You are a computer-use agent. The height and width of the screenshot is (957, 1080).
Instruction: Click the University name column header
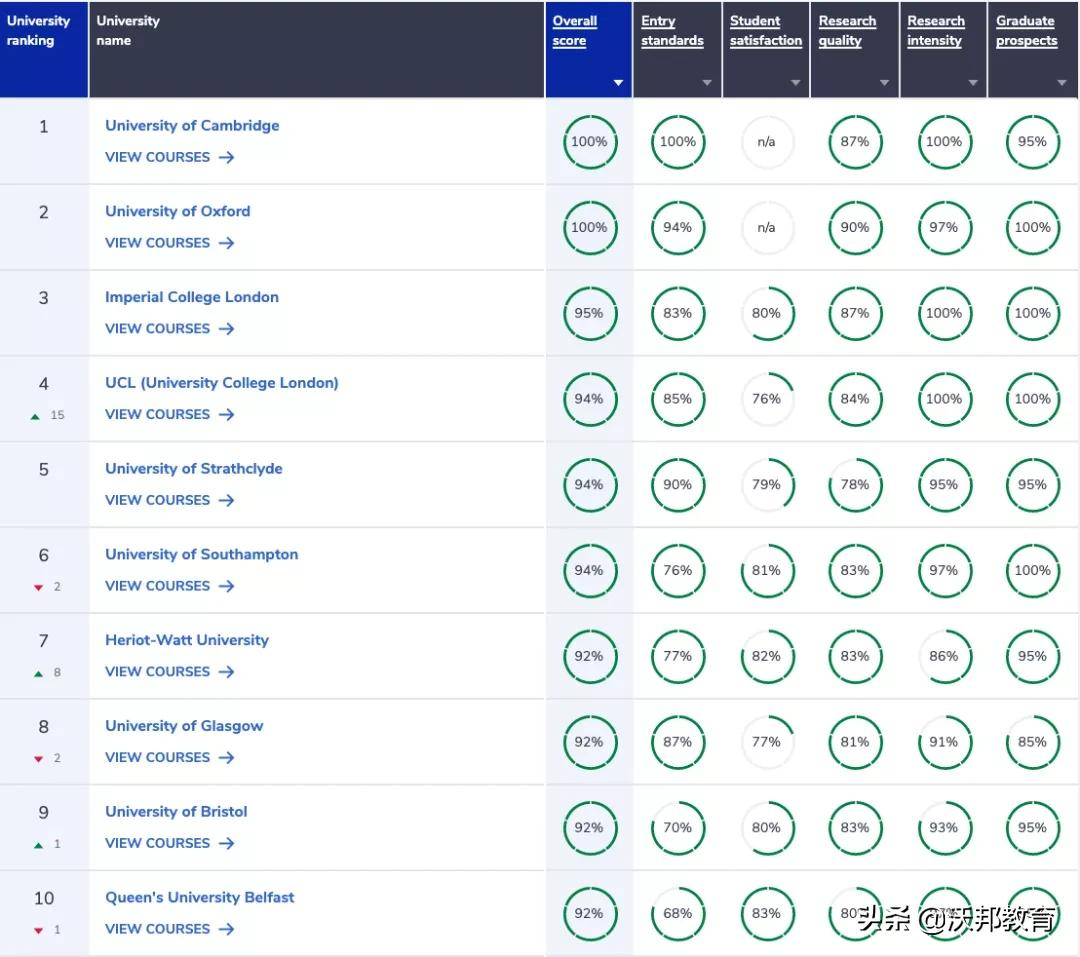[317, 49]
